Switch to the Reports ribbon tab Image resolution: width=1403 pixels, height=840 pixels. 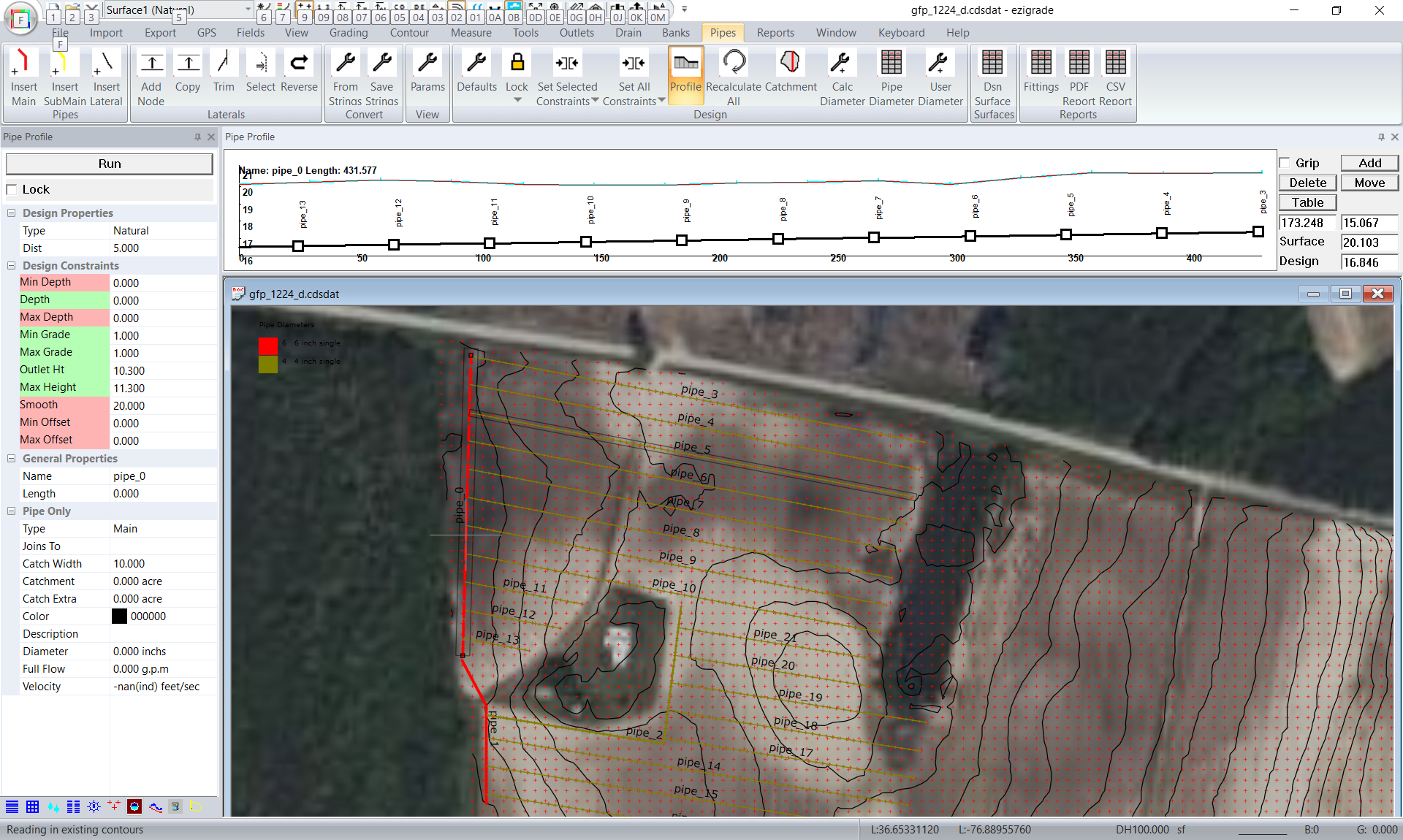775,33
